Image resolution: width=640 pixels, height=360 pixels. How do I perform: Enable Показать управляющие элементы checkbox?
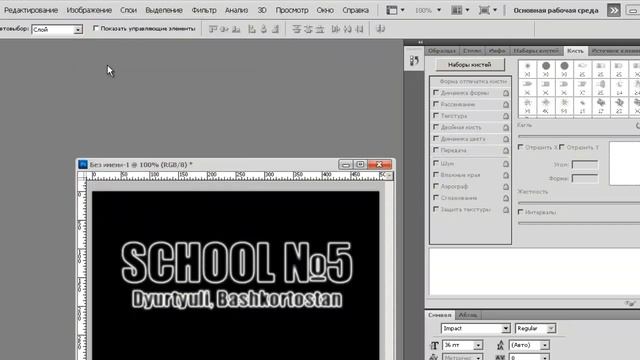96,28
